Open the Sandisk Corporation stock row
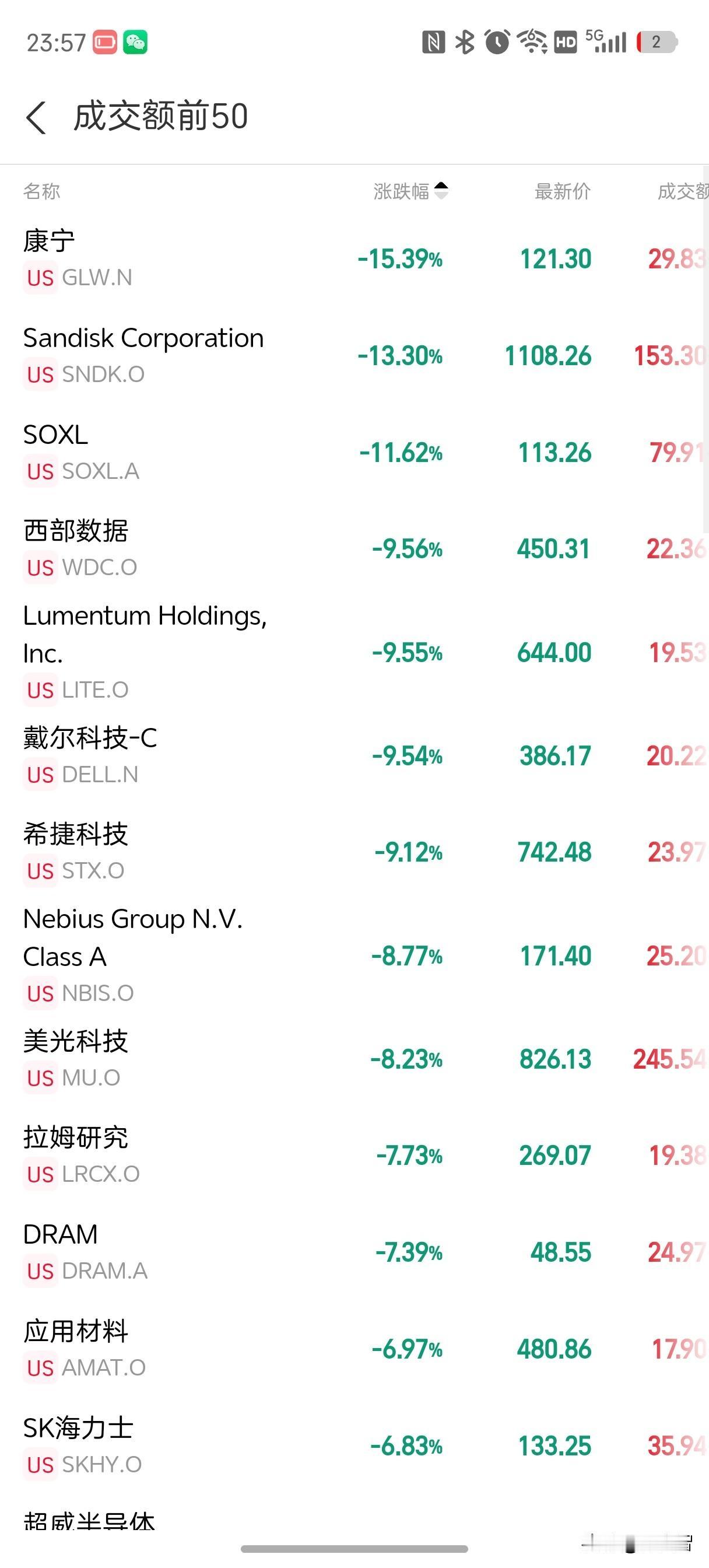Screen dimensions: 709x1568 pyautogui.click(x=354, y=356)
